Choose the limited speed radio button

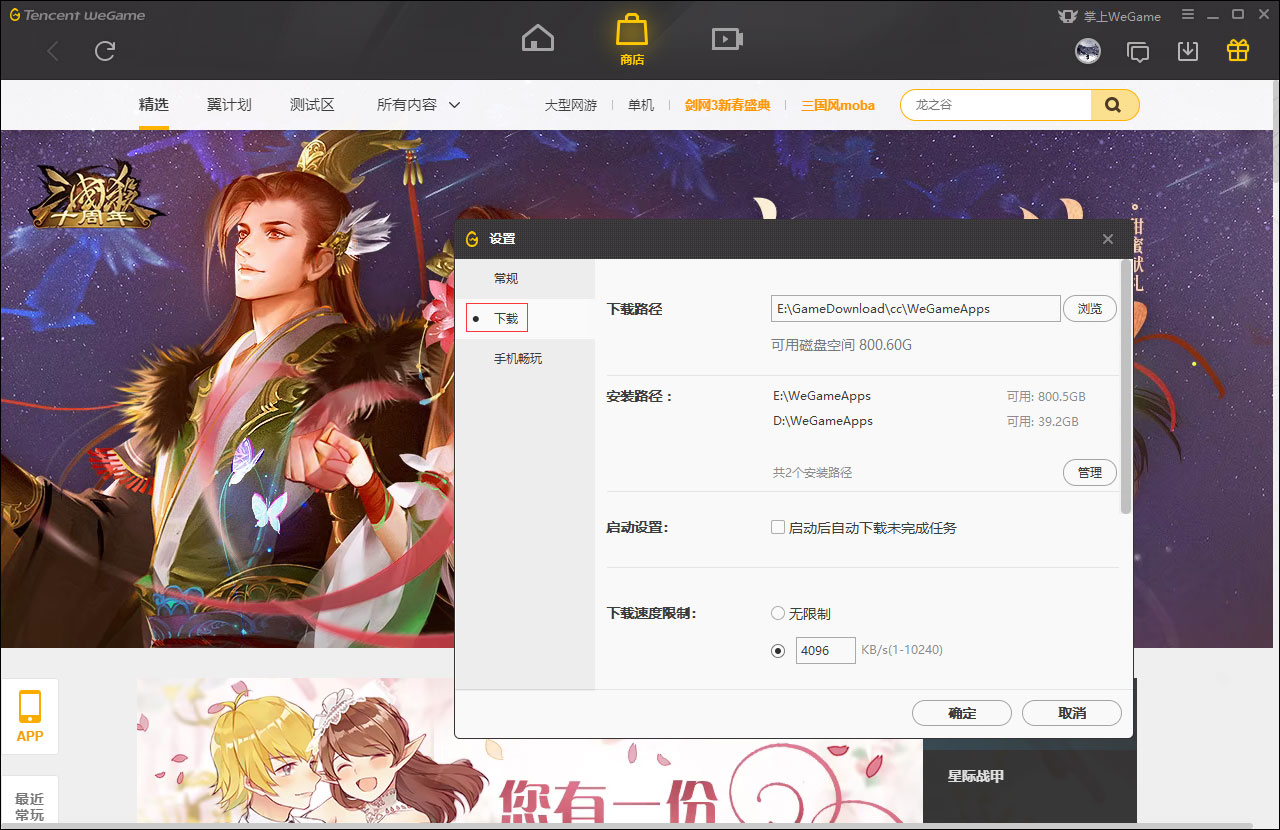(x=777, y=650)
